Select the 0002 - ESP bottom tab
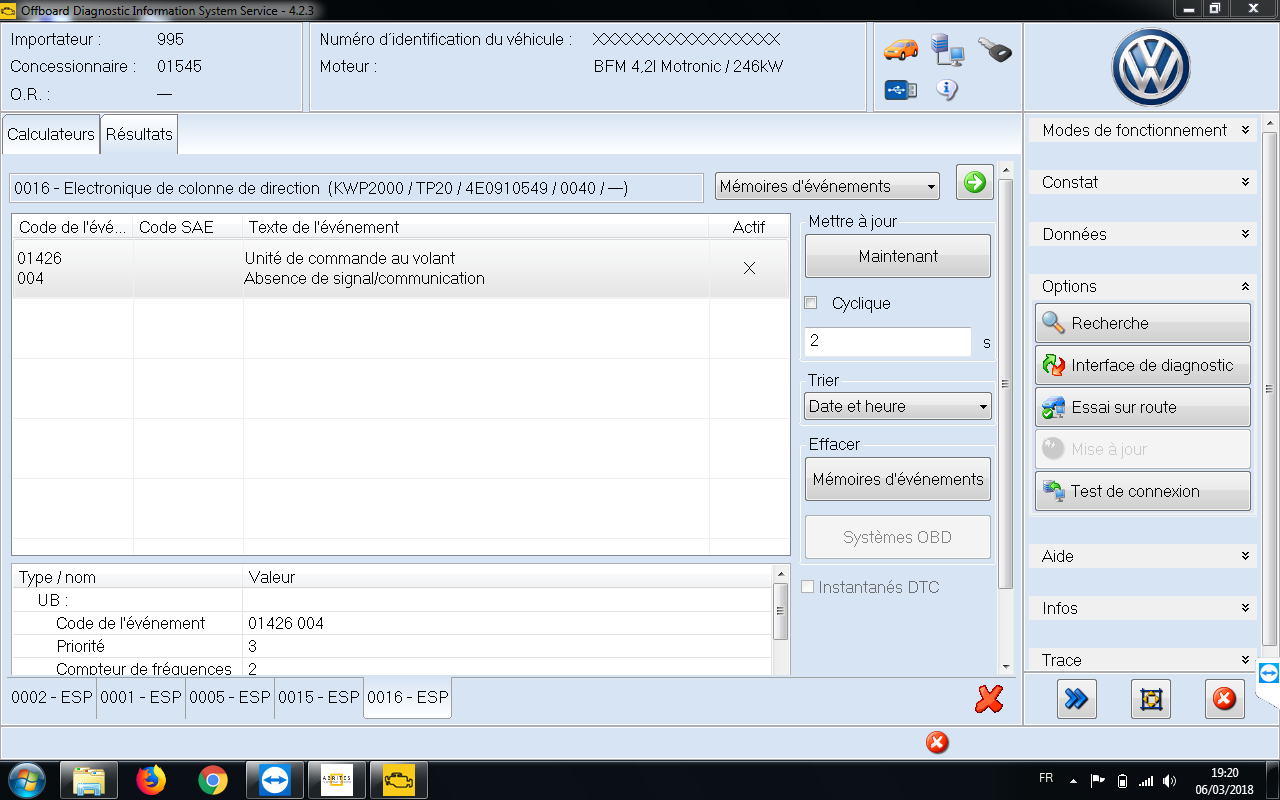Screen dimensions: 1280x800 click(52, 697)
